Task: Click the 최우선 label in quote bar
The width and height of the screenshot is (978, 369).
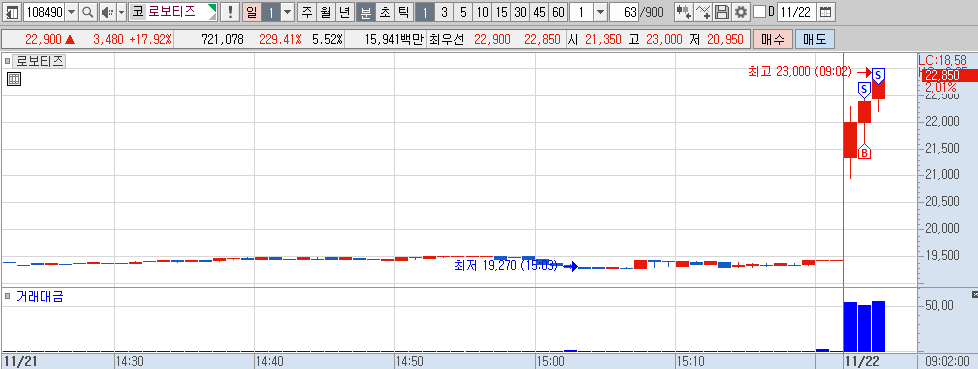Action: tap(447, 39)
